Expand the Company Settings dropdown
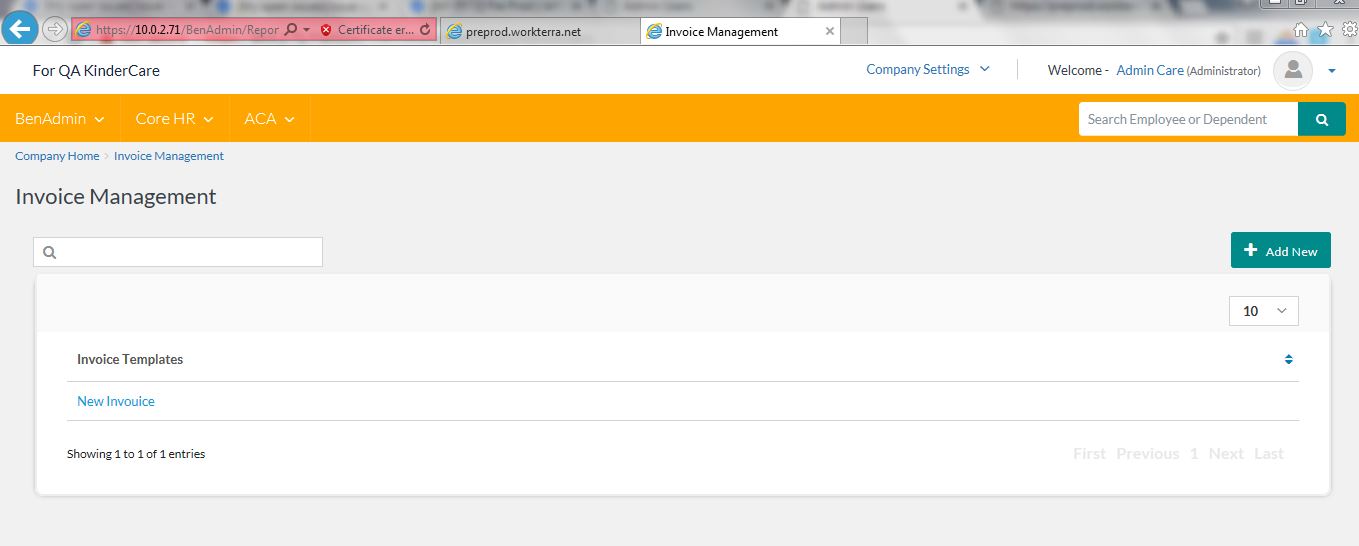This screenshot has height=546, width=1359. 927,69
